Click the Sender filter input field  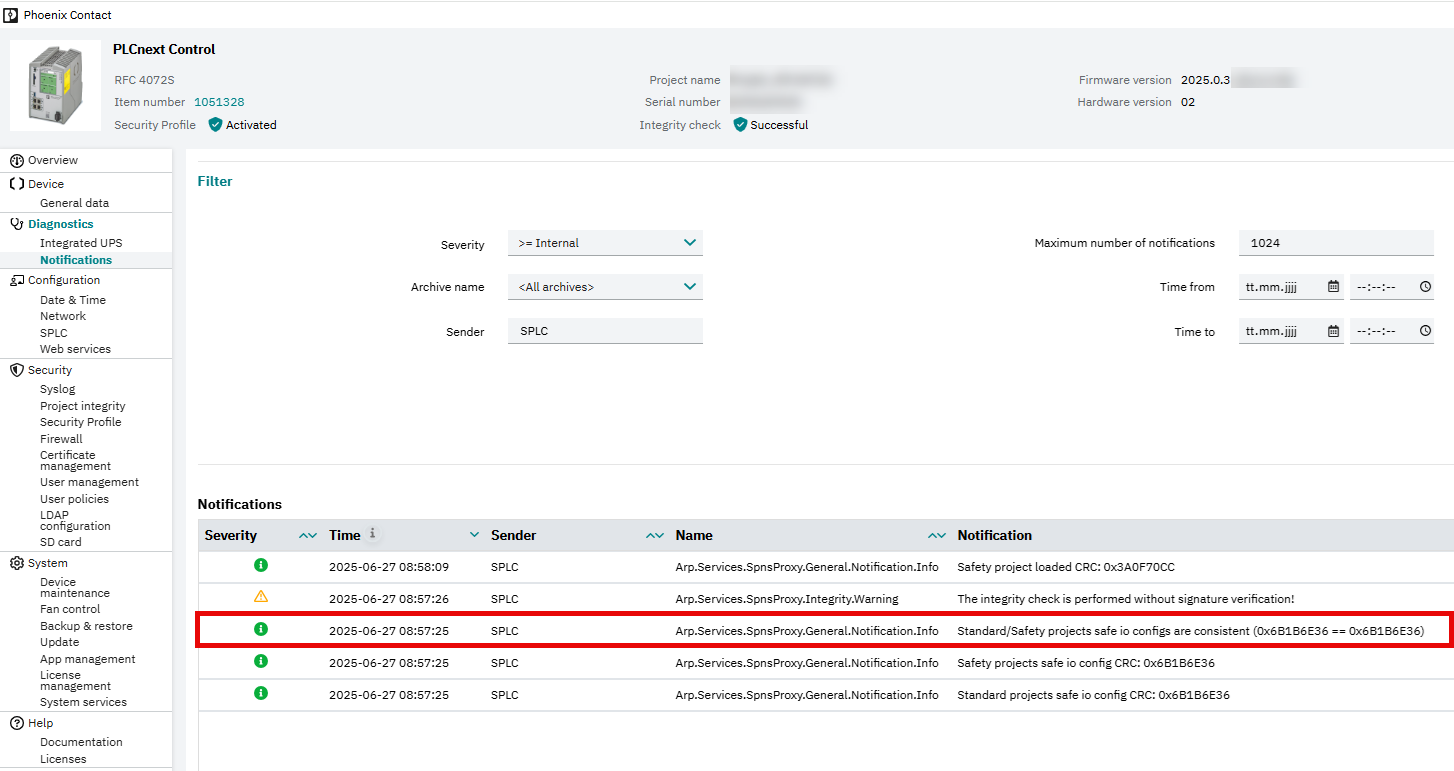click(605, 331)
